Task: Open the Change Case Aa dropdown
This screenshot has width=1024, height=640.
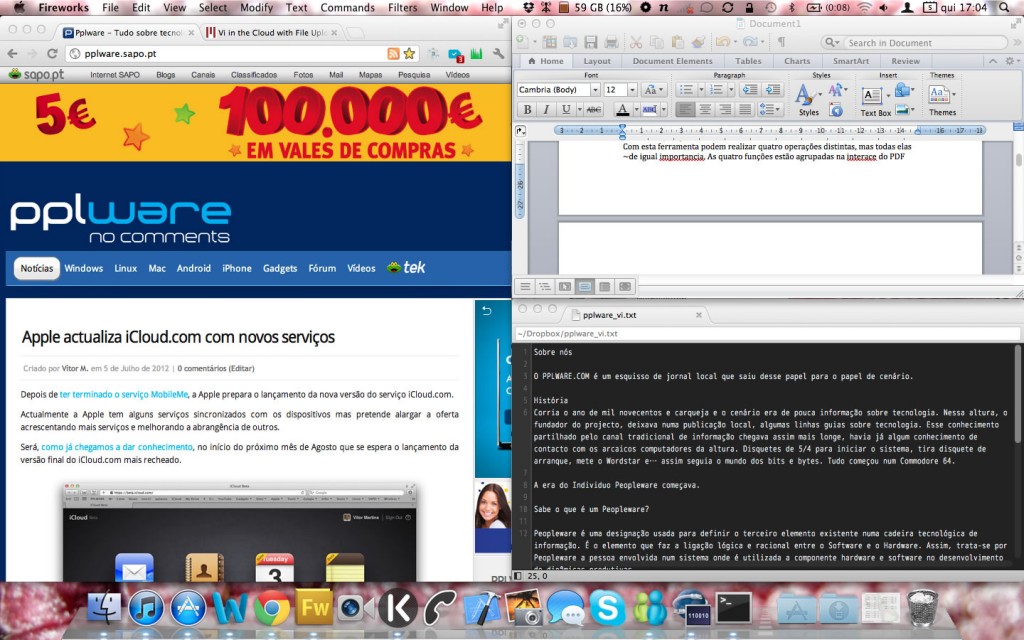Action: pyautogui.click(x=653, y=89)
